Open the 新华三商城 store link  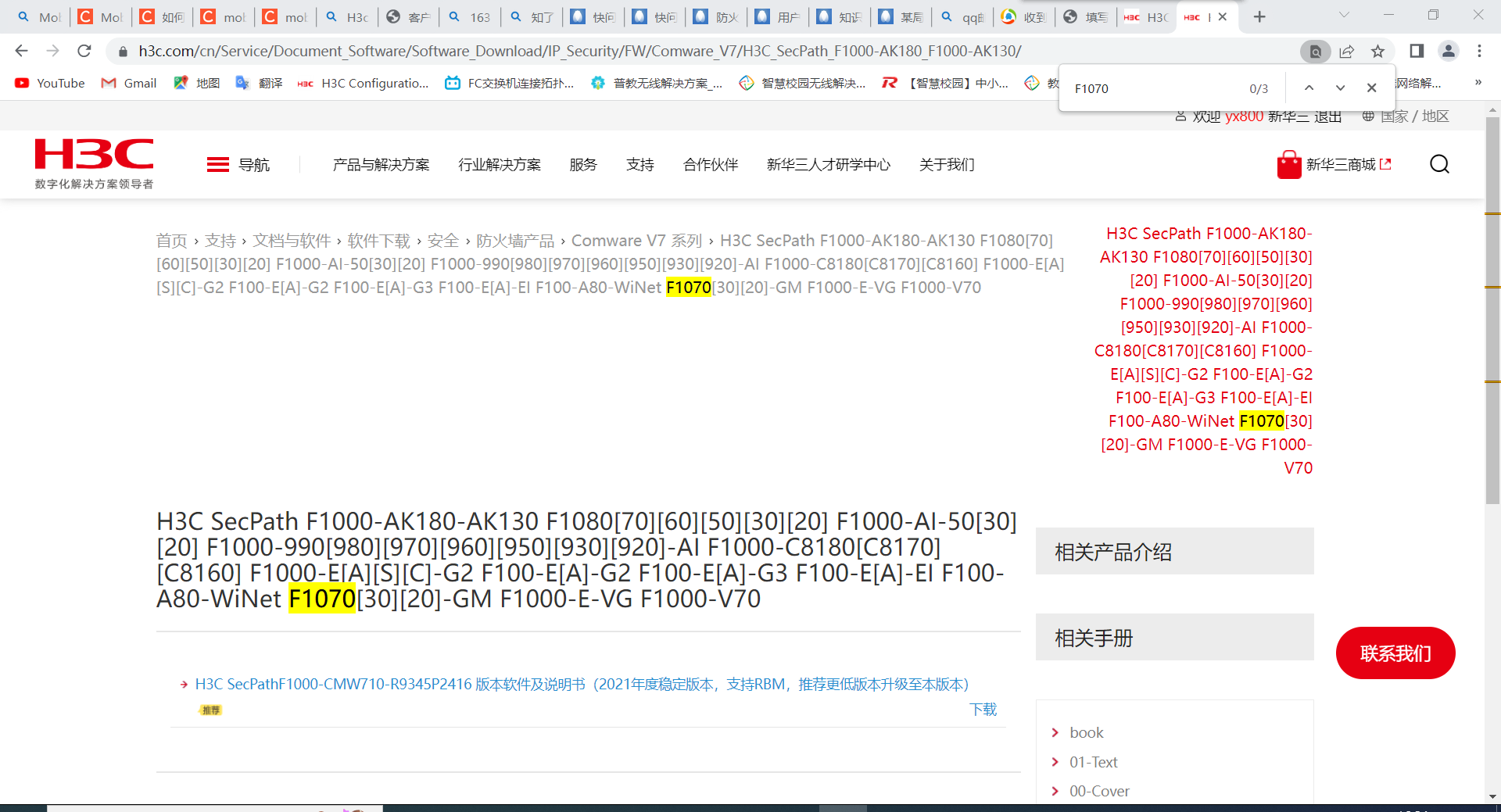(1334, 164)
